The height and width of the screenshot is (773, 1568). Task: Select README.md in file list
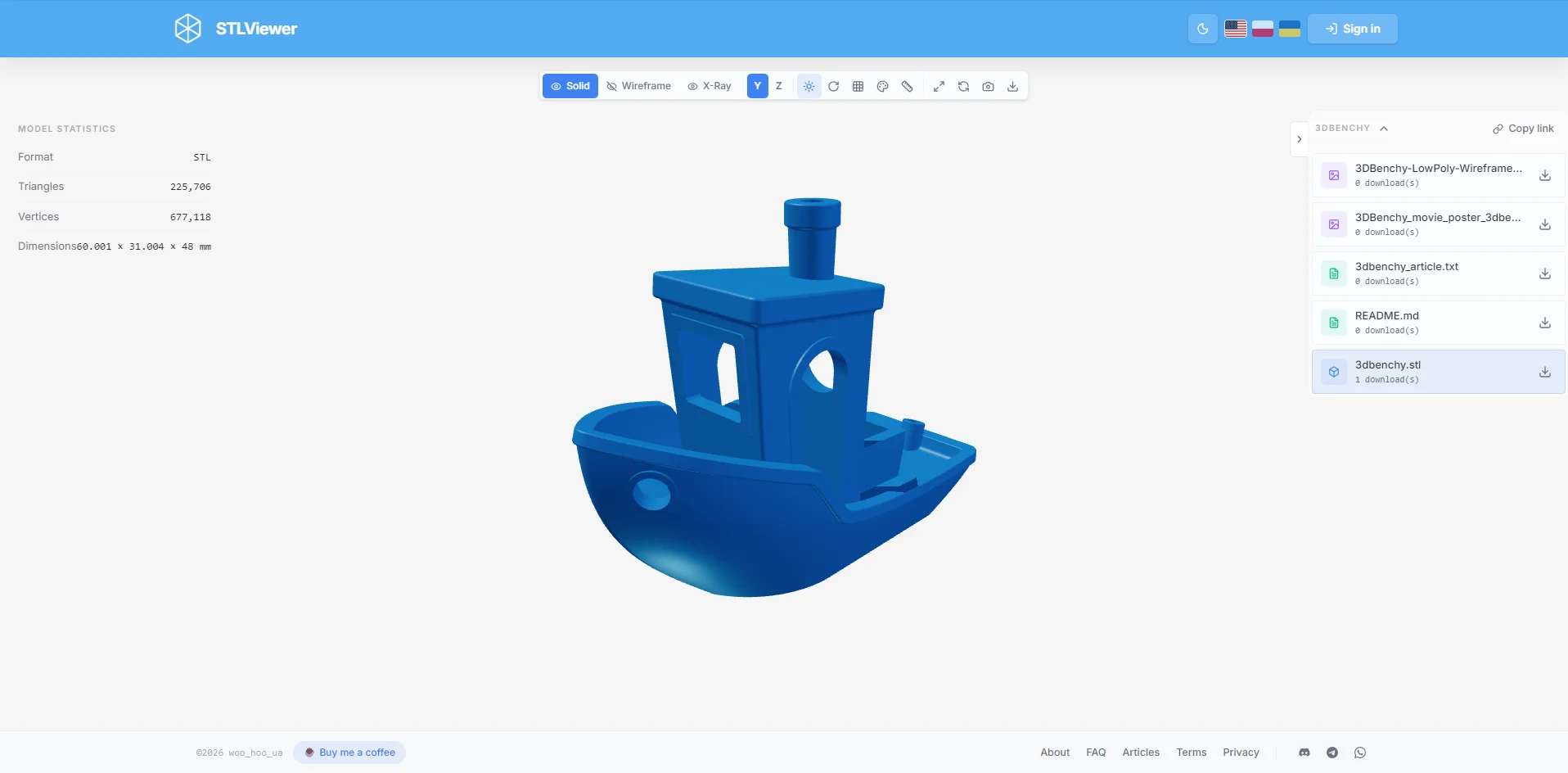pos(1438,323)
